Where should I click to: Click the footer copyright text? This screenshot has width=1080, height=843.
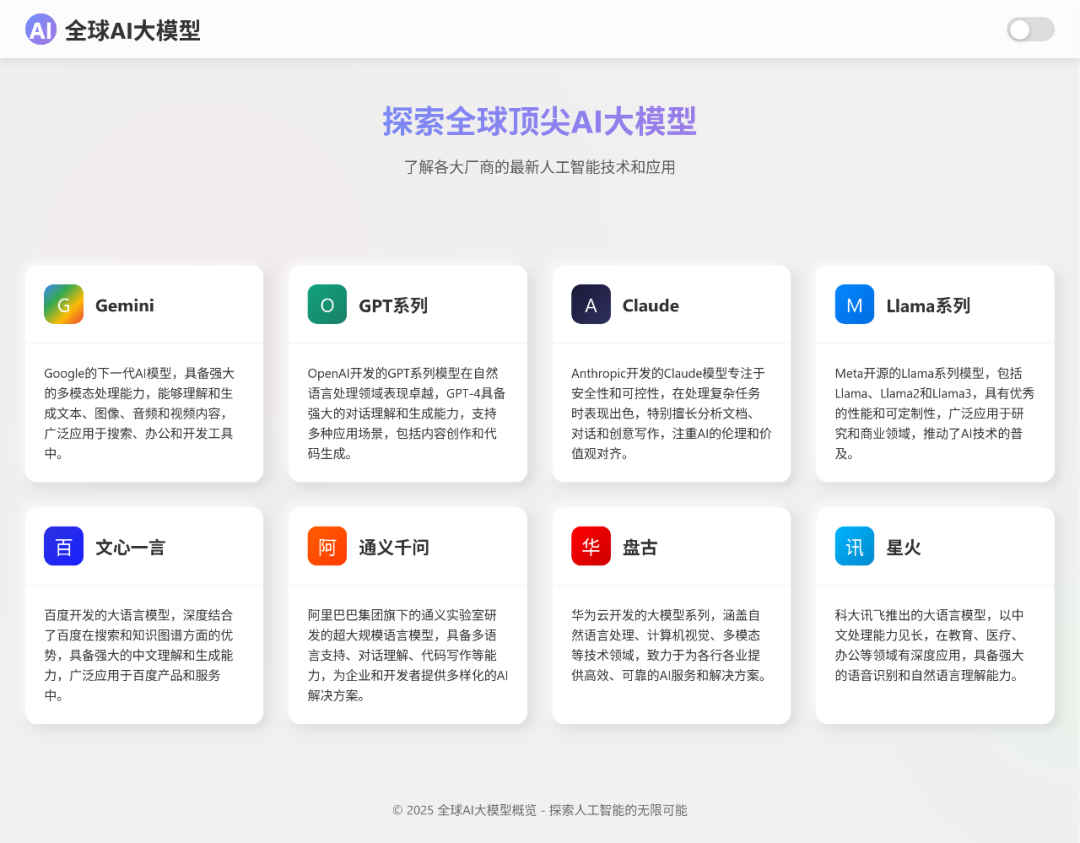[540, 811]
